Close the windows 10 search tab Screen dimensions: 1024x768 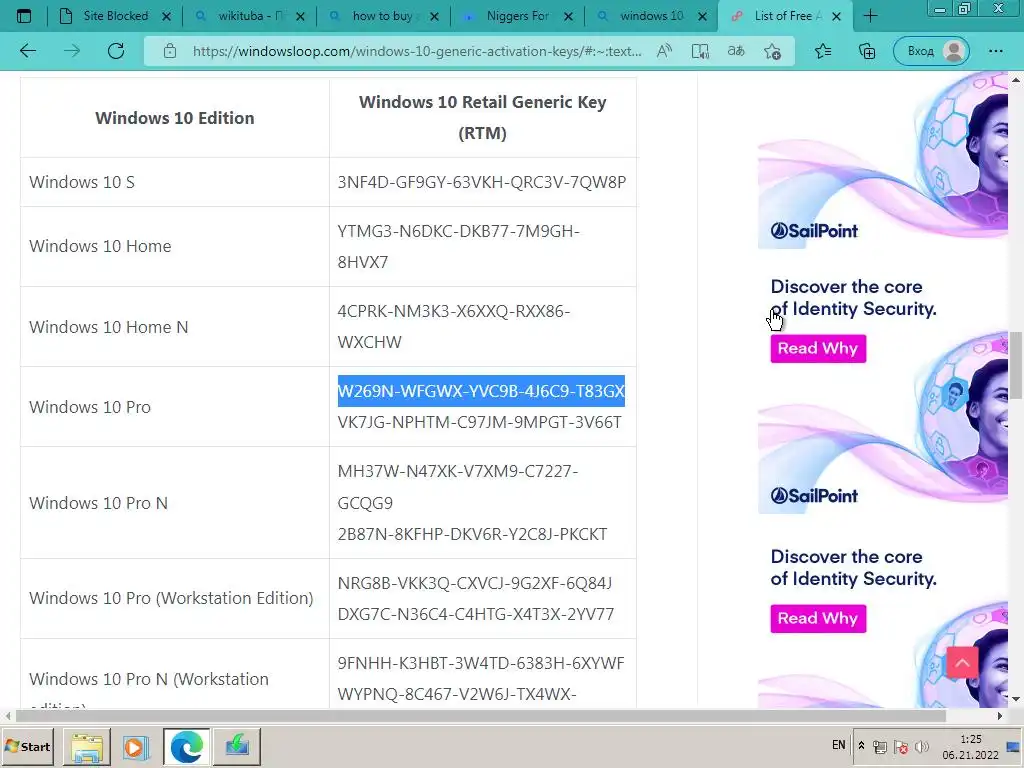tap(702, 16)
